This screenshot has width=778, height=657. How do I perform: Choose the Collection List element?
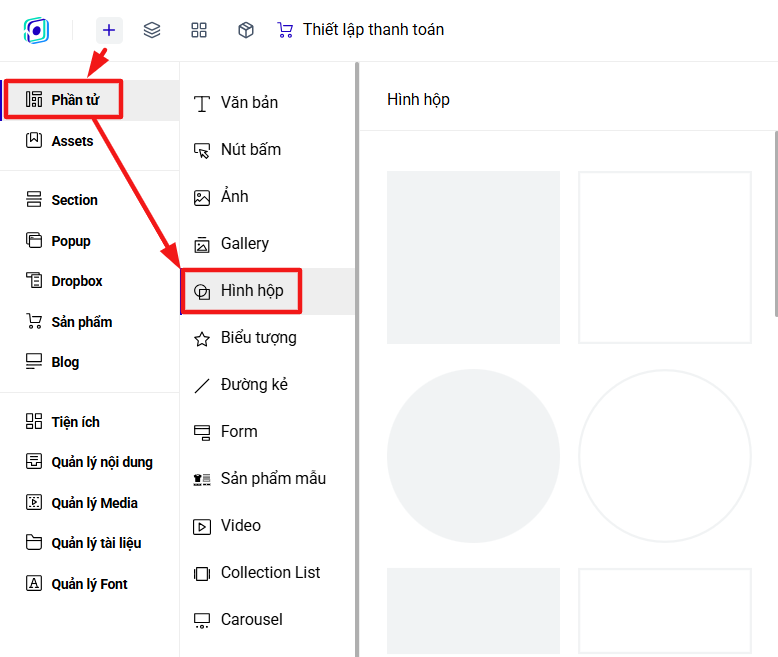pos(267,573)
